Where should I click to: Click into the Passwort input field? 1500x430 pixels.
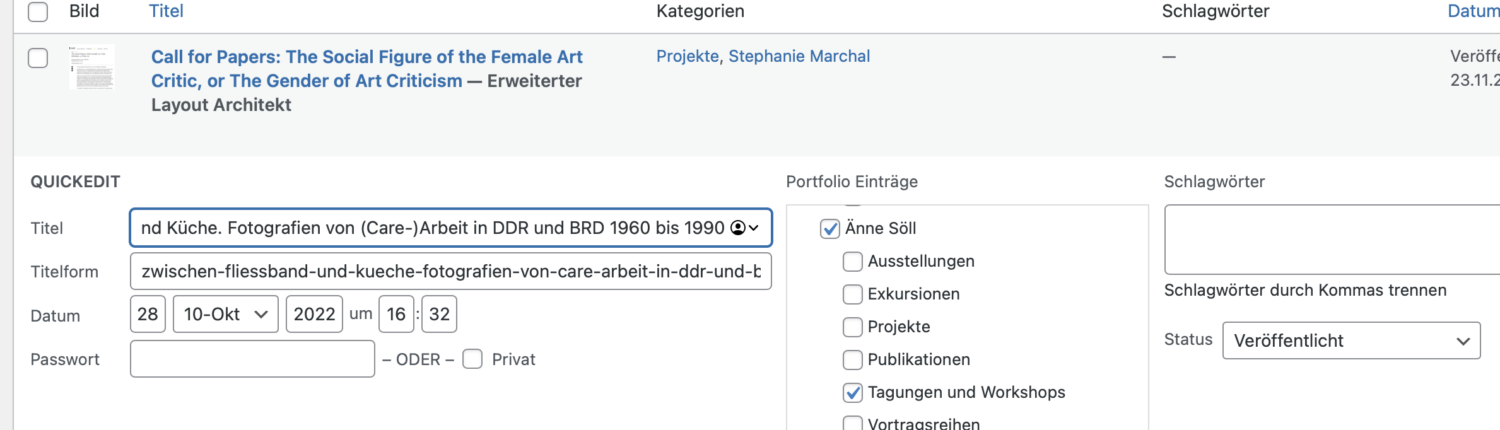252,359
